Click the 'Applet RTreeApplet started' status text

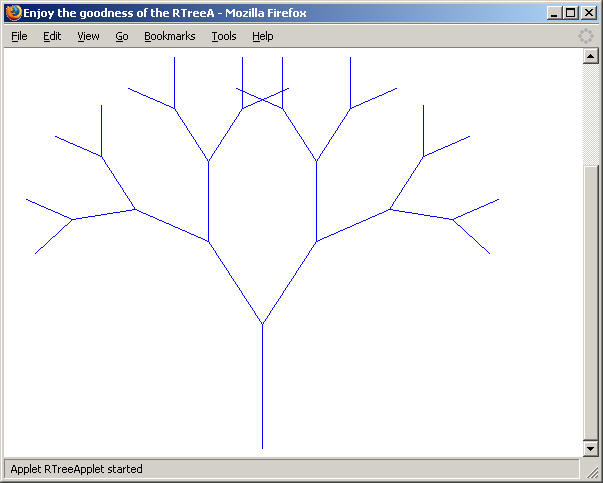pyautogui.click(x=77, y=469)
